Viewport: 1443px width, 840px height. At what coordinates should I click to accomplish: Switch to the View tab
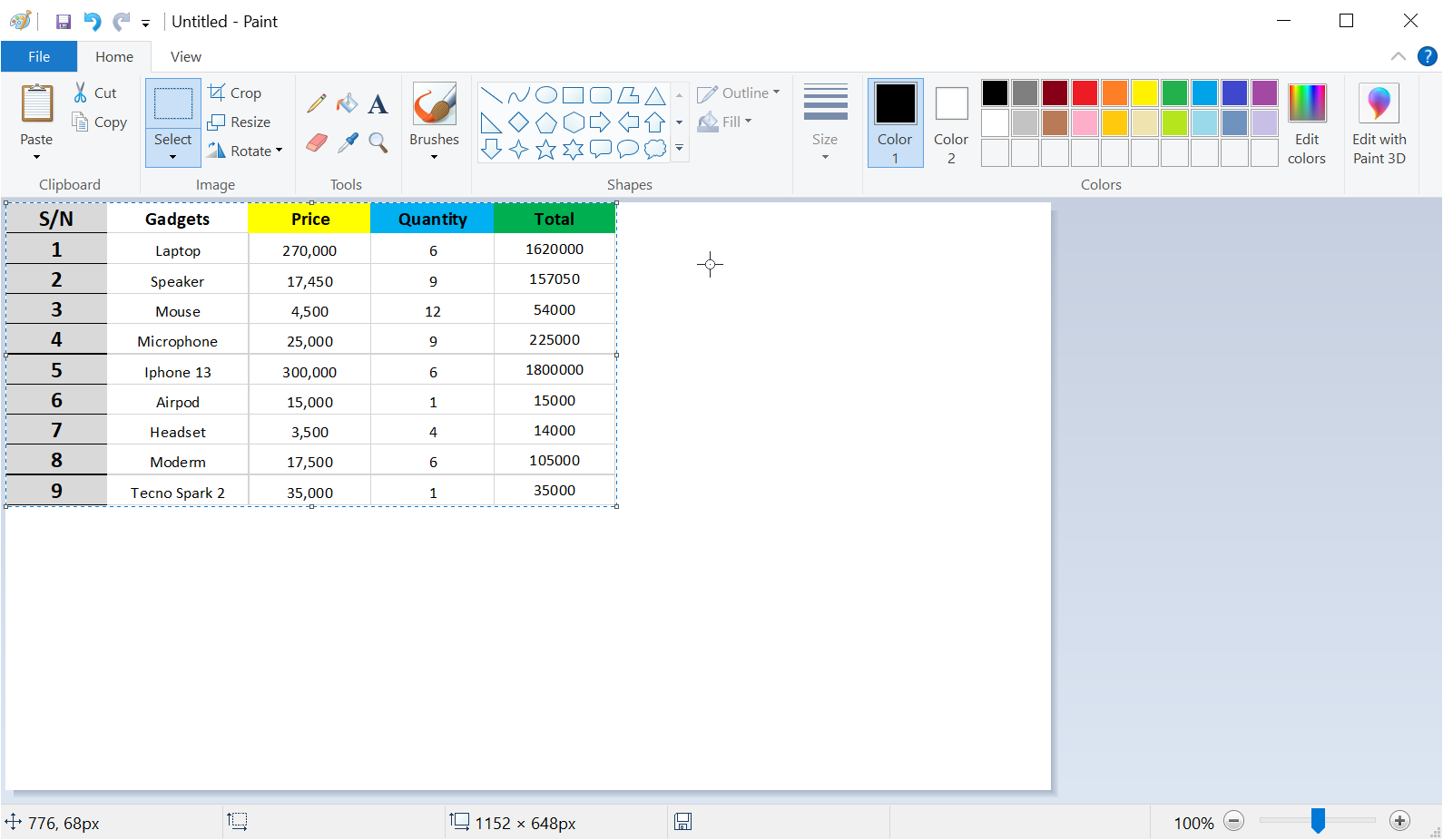point(186,56)
